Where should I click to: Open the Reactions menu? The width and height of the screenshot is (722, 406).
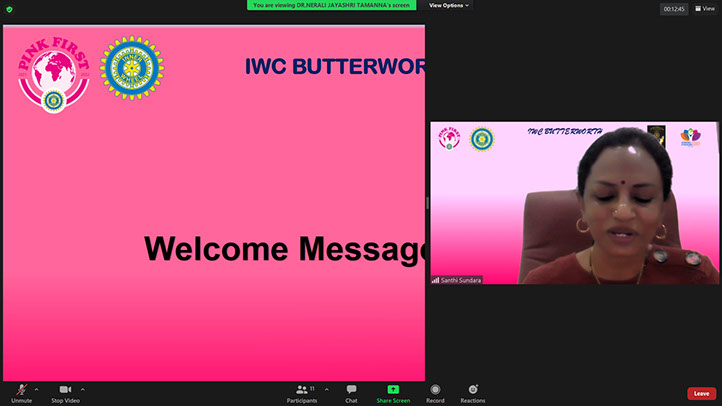(473, 391)
